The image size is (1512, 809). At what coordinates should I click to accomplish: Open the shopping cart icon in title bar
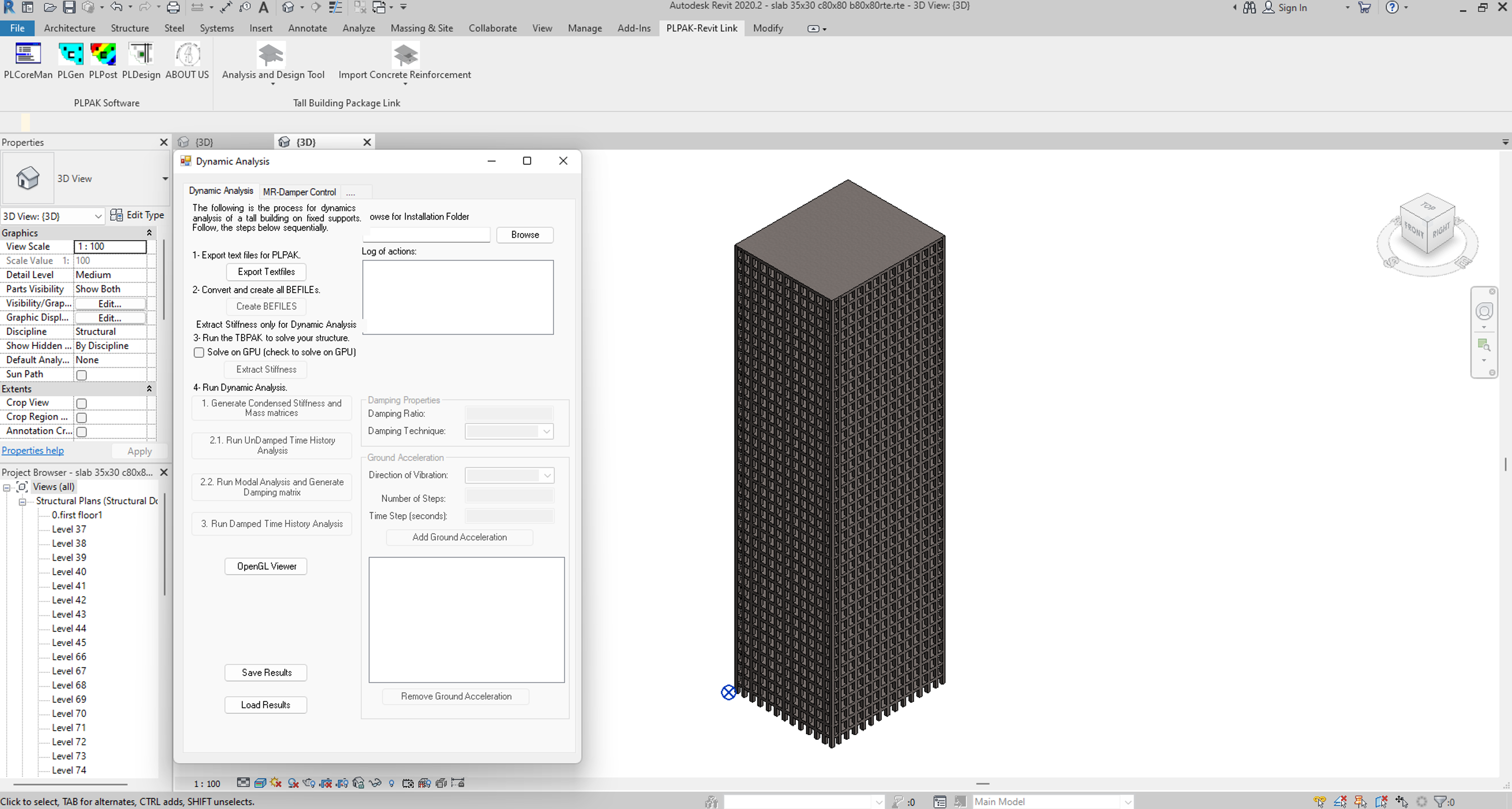pos(1364,8)
